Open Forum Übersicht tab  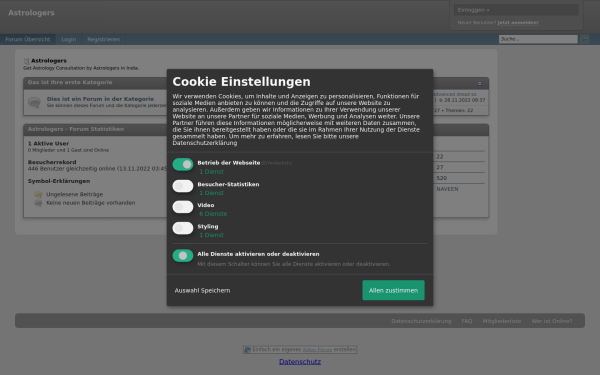tap(28, 39)
